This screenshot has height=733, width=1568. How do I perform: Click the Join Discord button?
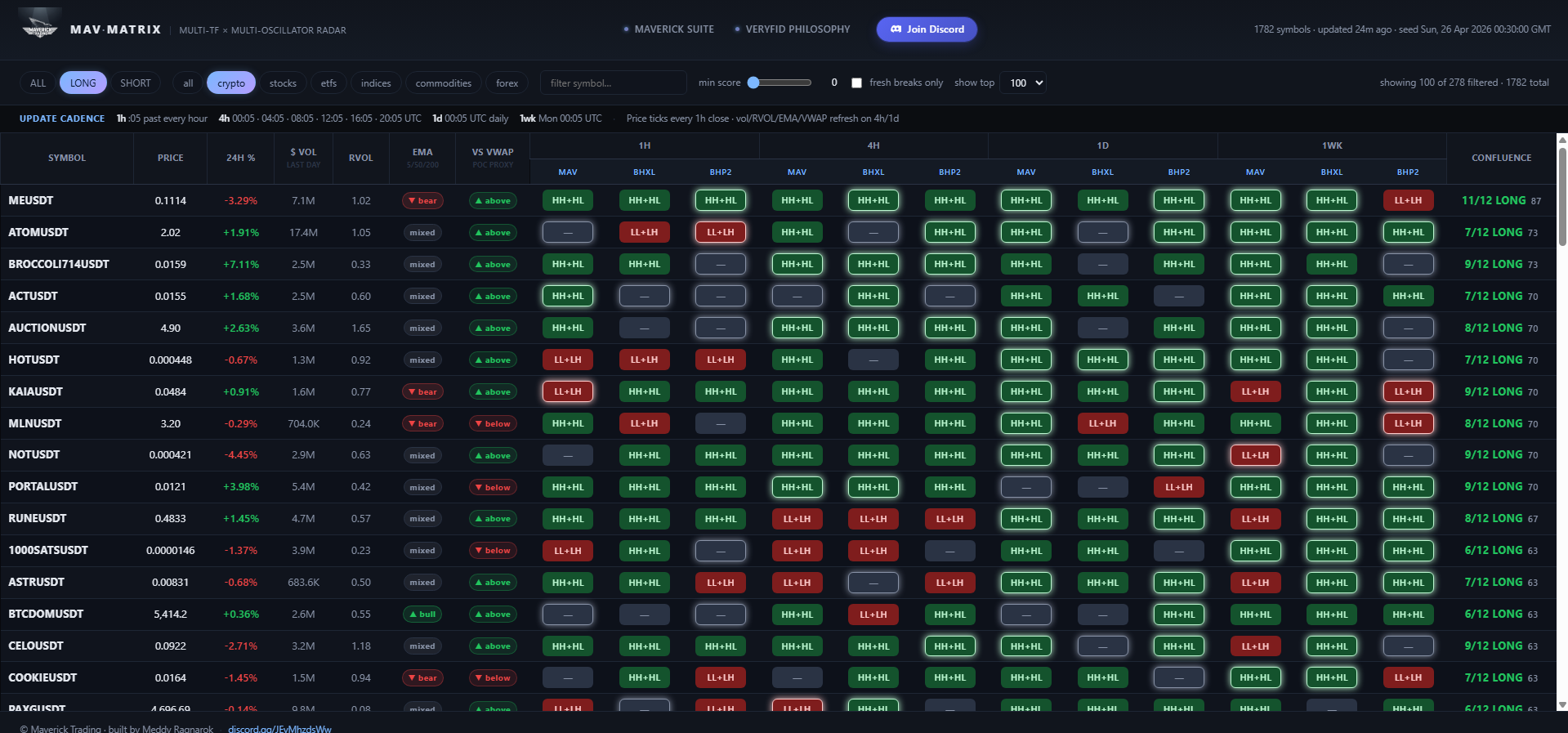(927, 29)
